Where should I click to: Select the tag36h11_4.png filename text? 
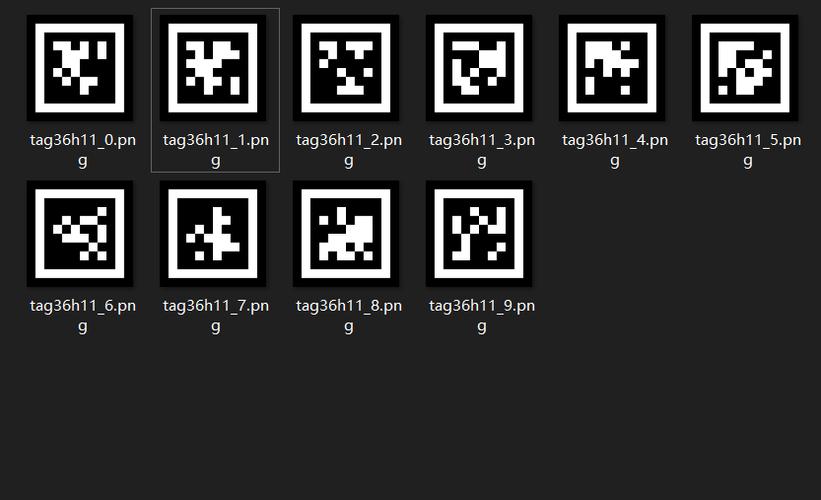pos(615,150)
